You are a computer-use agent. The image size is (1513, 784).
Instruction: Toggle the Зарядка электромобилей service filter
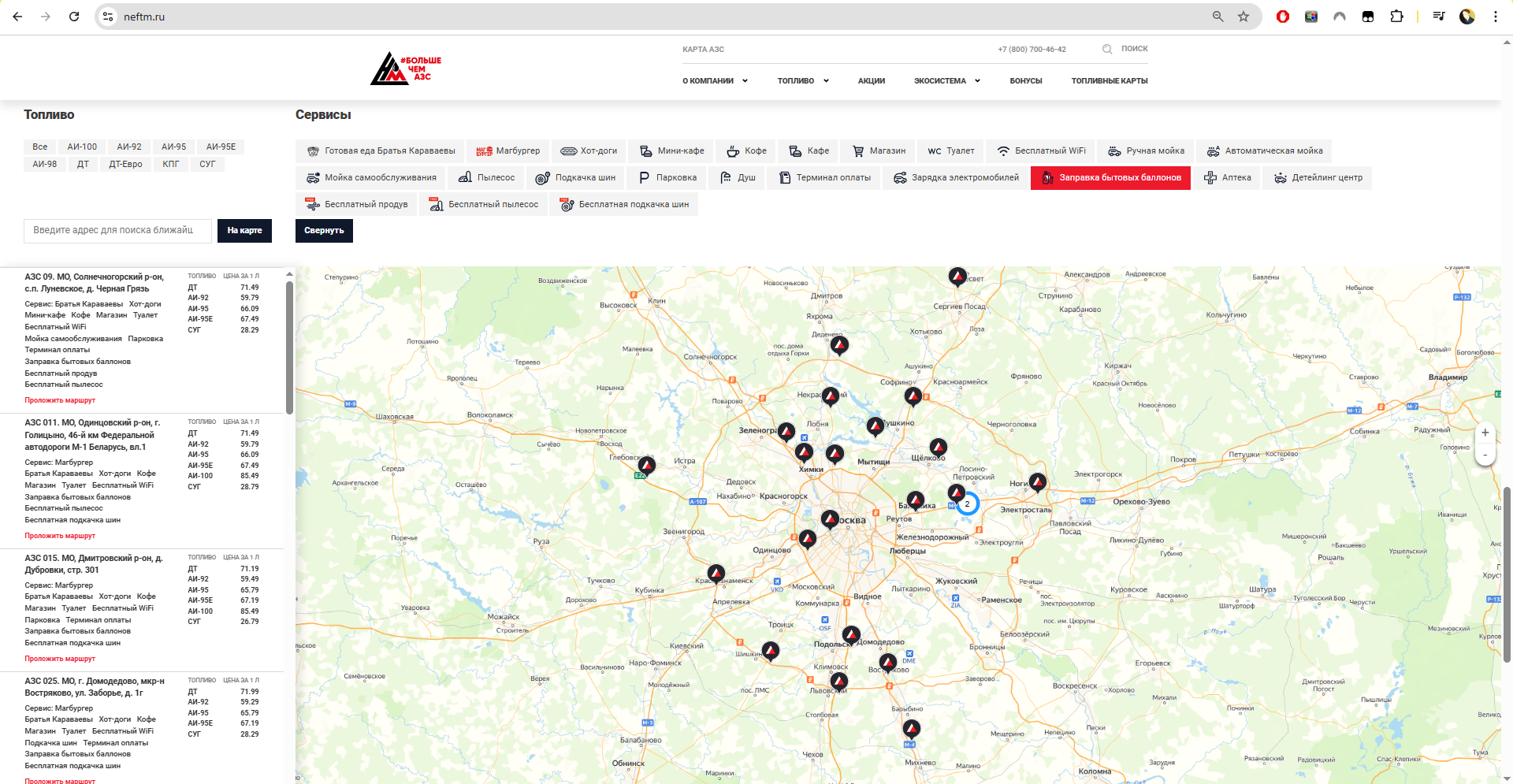956,178
